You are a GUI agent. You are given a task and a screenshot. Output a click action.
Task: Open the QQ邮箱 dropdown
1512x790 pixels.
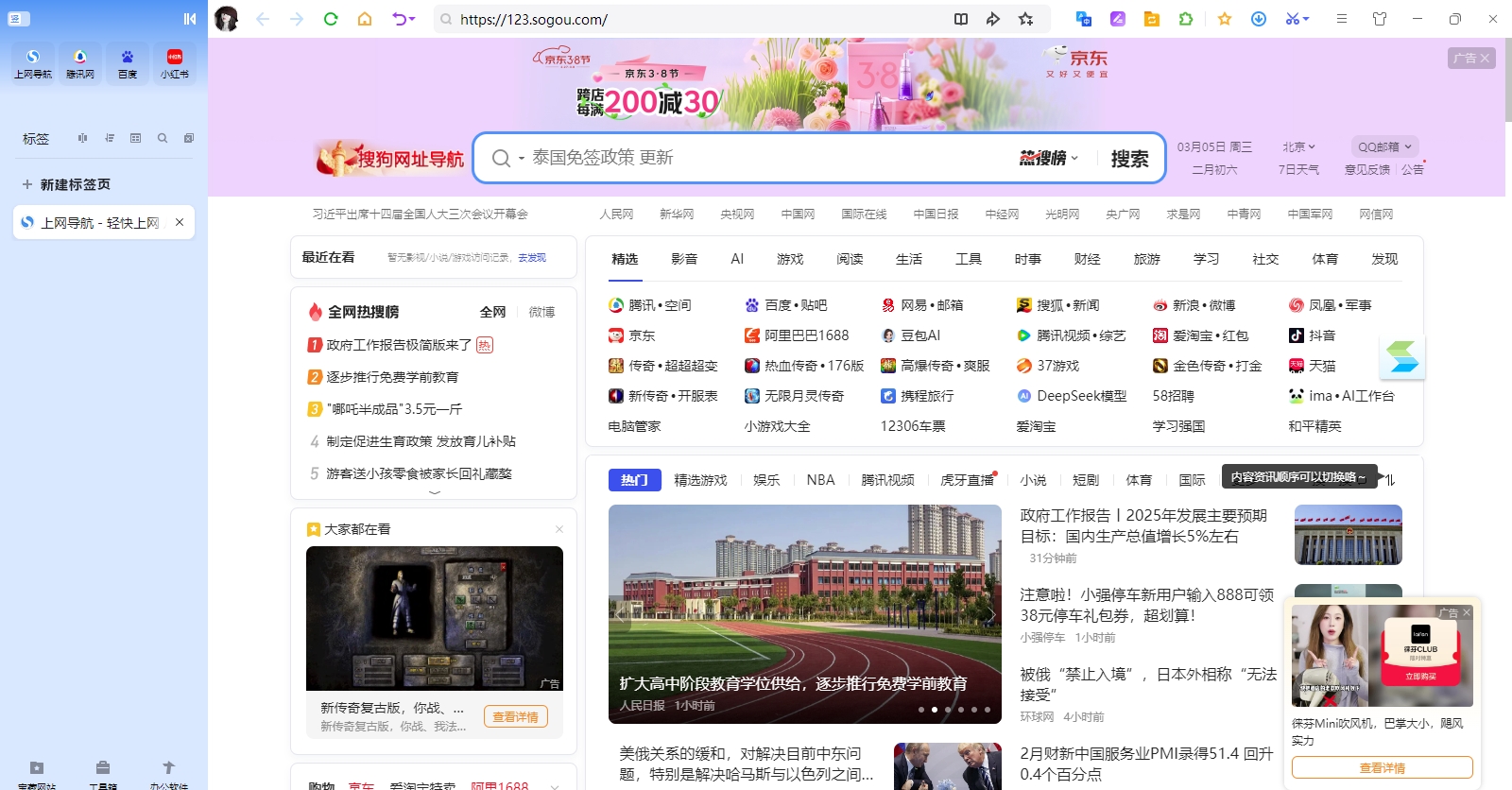[1384, 147]
